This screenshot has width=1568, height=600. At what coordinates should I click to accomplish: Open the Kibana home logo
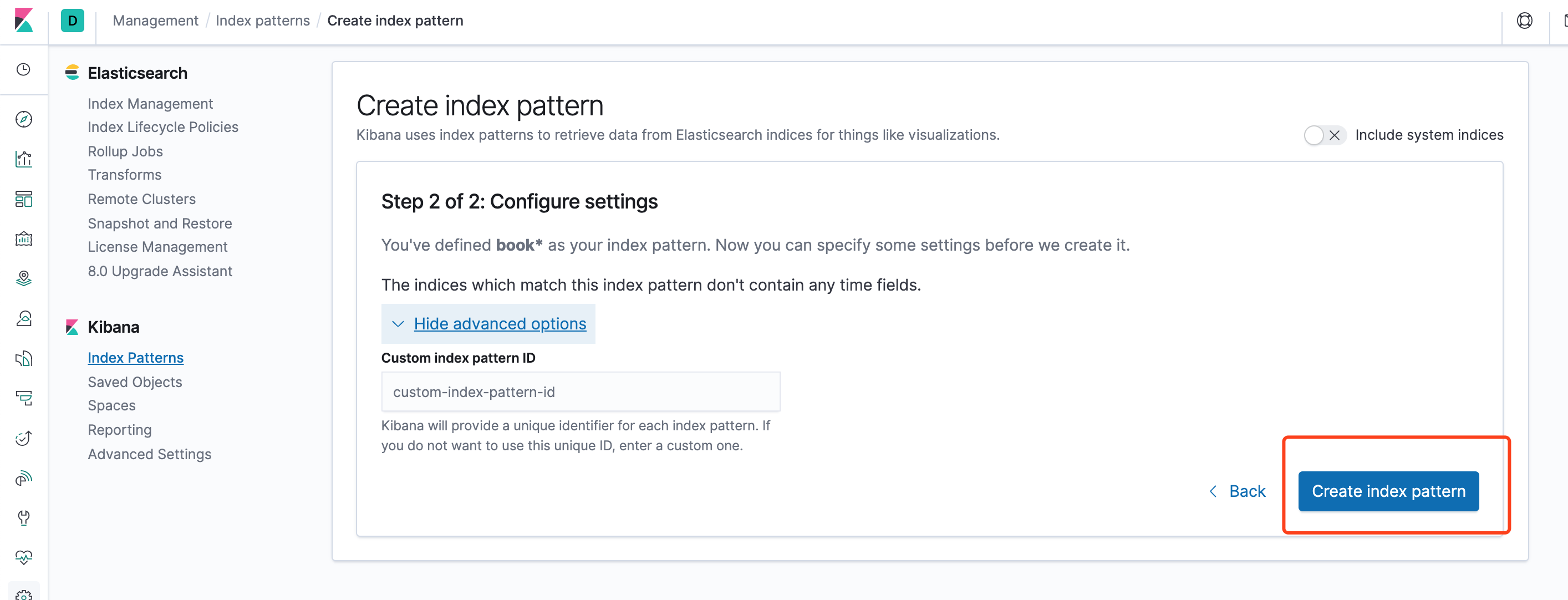(24, 20)
